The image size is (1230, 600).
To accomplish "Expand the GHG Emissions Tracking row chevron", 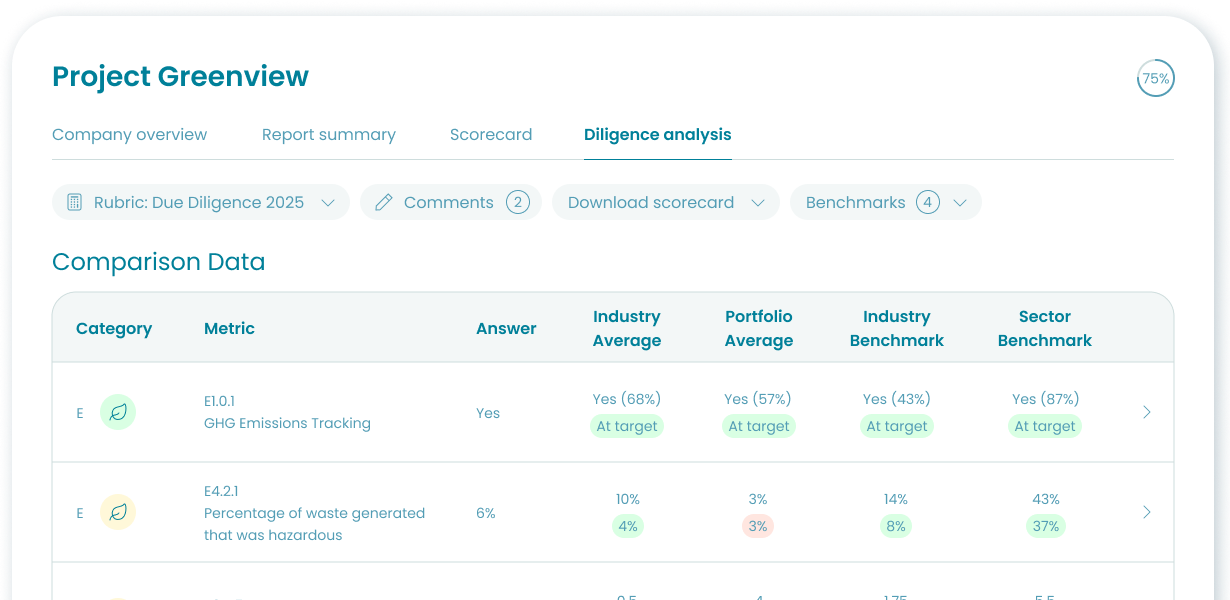I will 1147,412.
